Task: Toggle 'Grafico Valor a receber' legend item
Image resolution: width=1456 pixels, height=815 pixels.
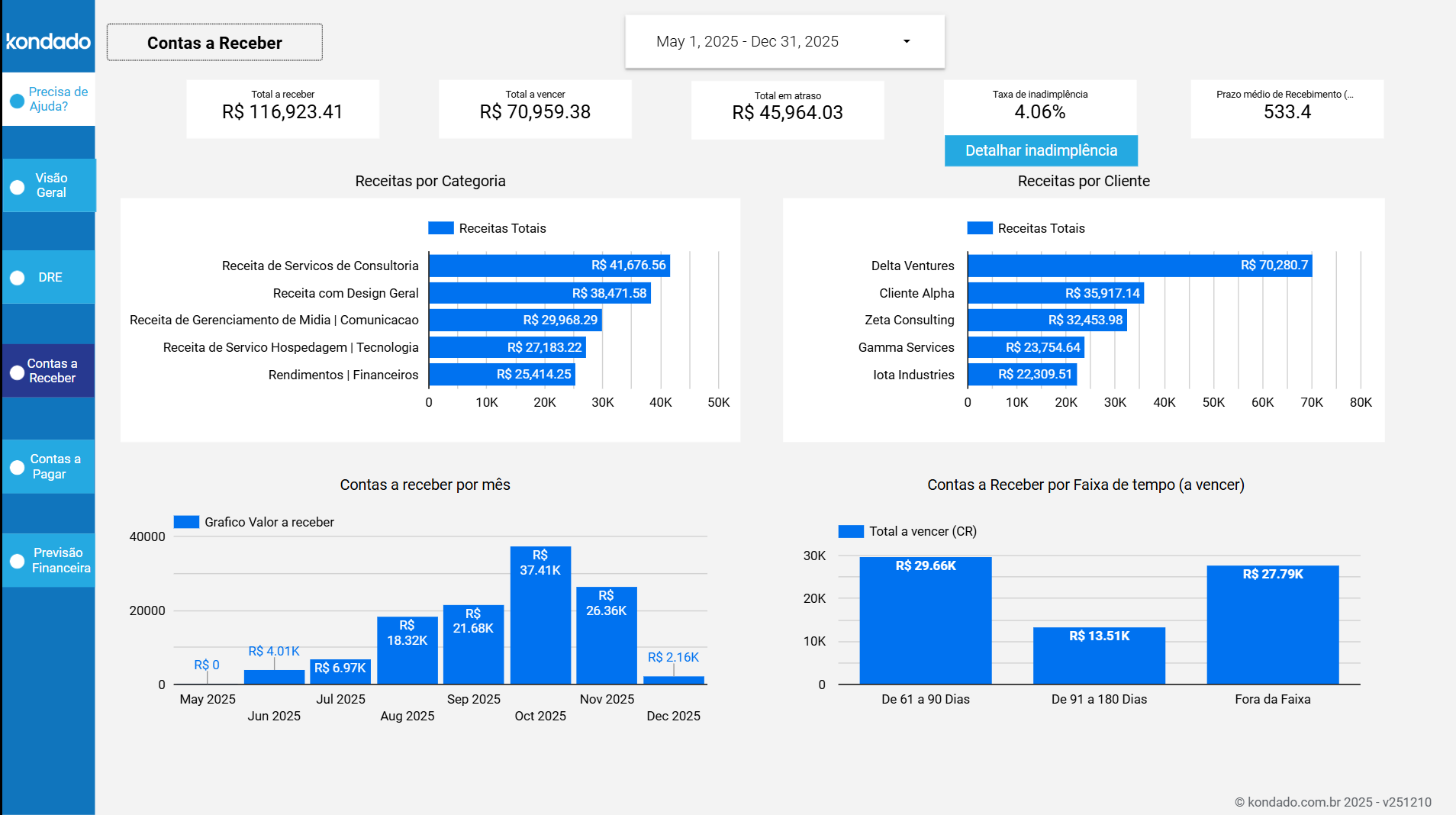Action: pos(185,522)
